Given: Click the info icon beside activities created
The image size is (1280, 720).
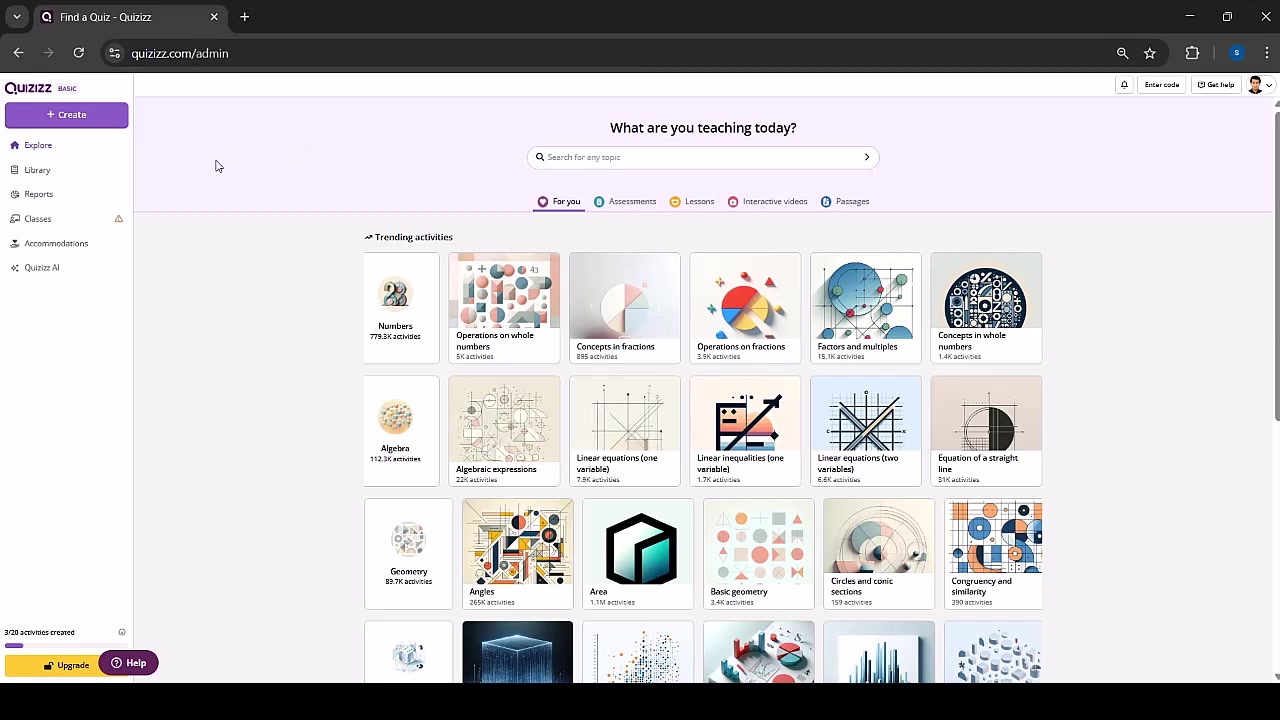Looking at the screenshot, I should coord(122,632).
